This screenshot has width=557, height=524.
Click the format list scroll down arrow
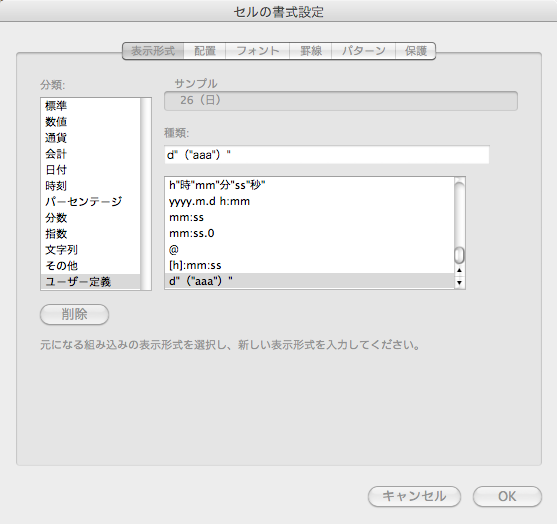click(x=459, y=283)
